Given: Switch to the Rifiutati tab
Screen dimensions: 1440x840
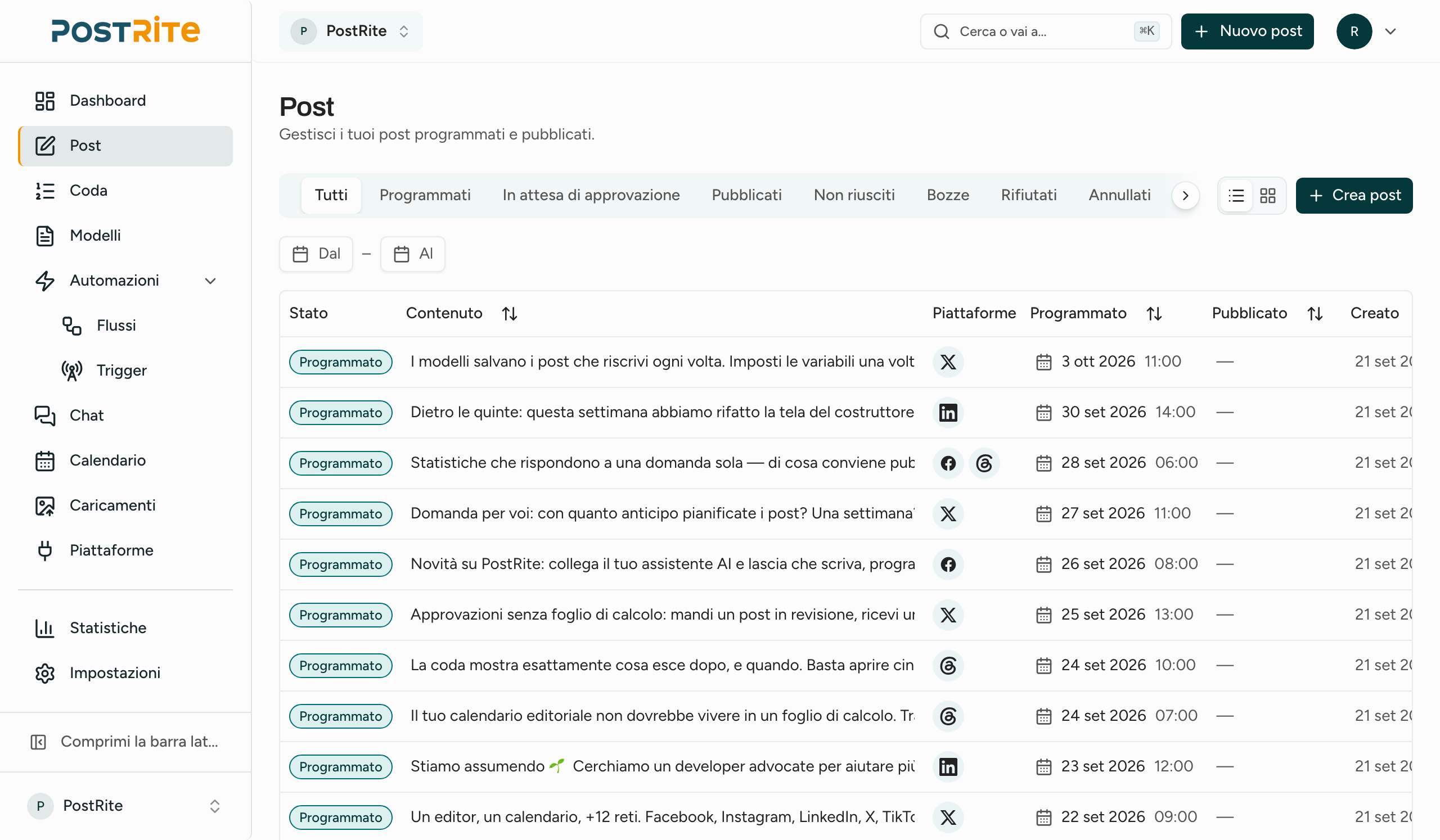Looking at the screenshot, I should pos(1029,195).
